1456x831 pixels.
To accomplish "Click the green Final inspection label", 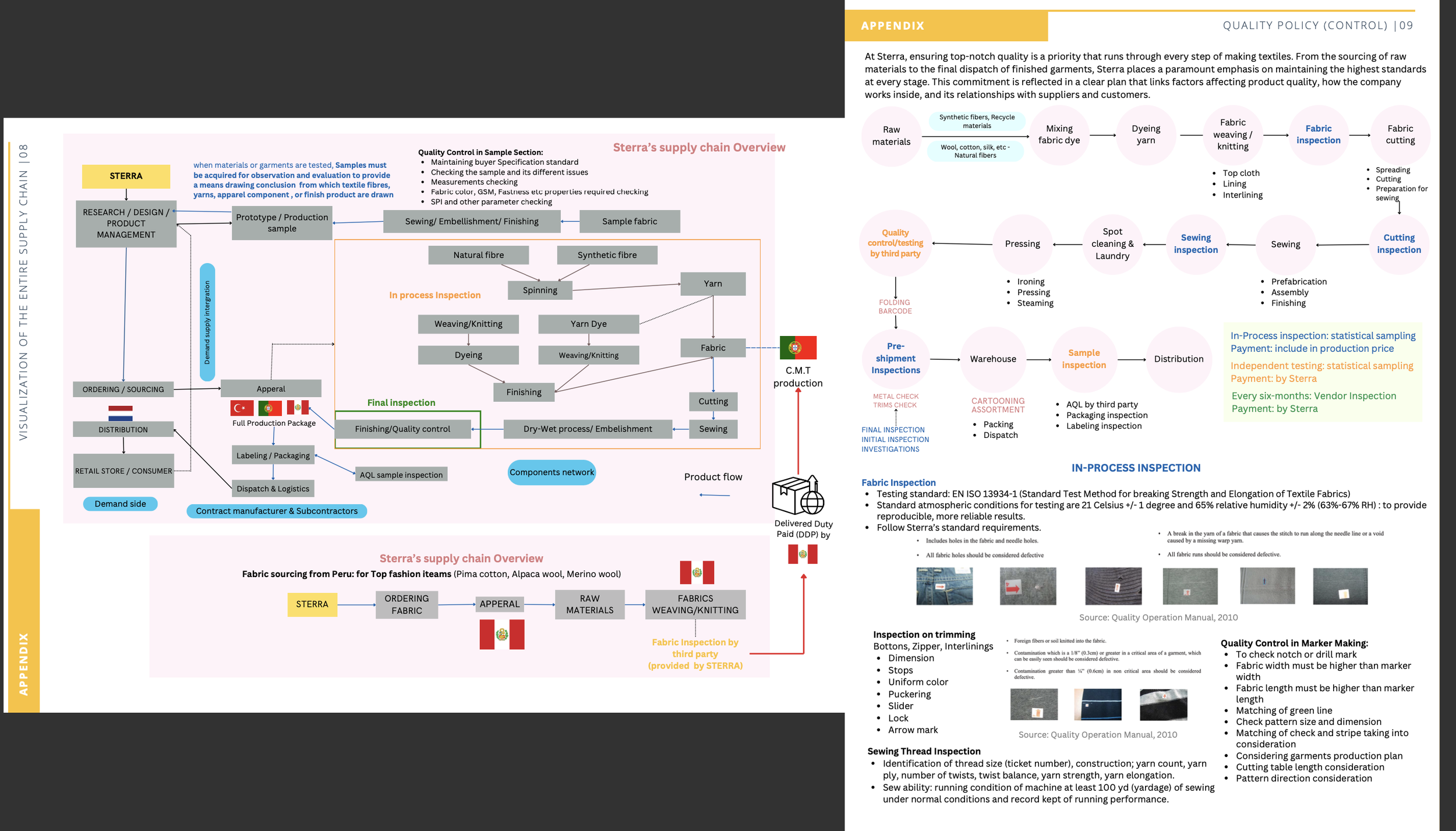I will pos(401,402).
